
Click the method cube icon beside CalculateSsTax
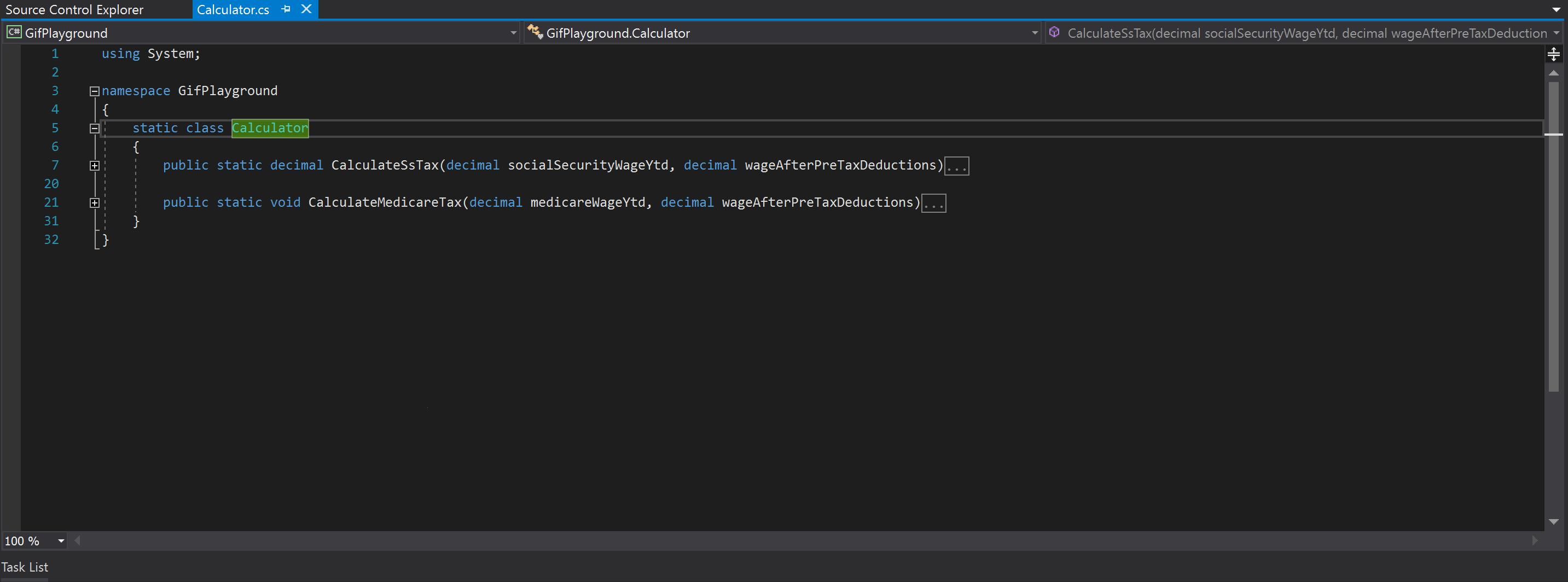pyautogui.click(x=1054, y=32)
